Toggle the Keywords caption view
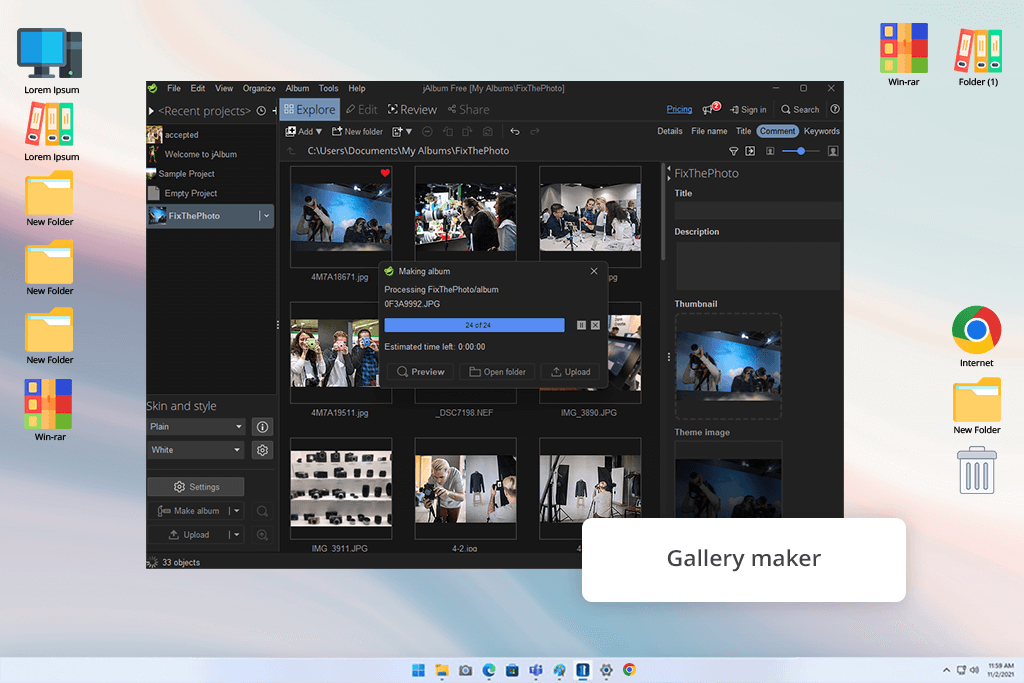This screenshot has width=1024, height=683. tap(822, 131)
